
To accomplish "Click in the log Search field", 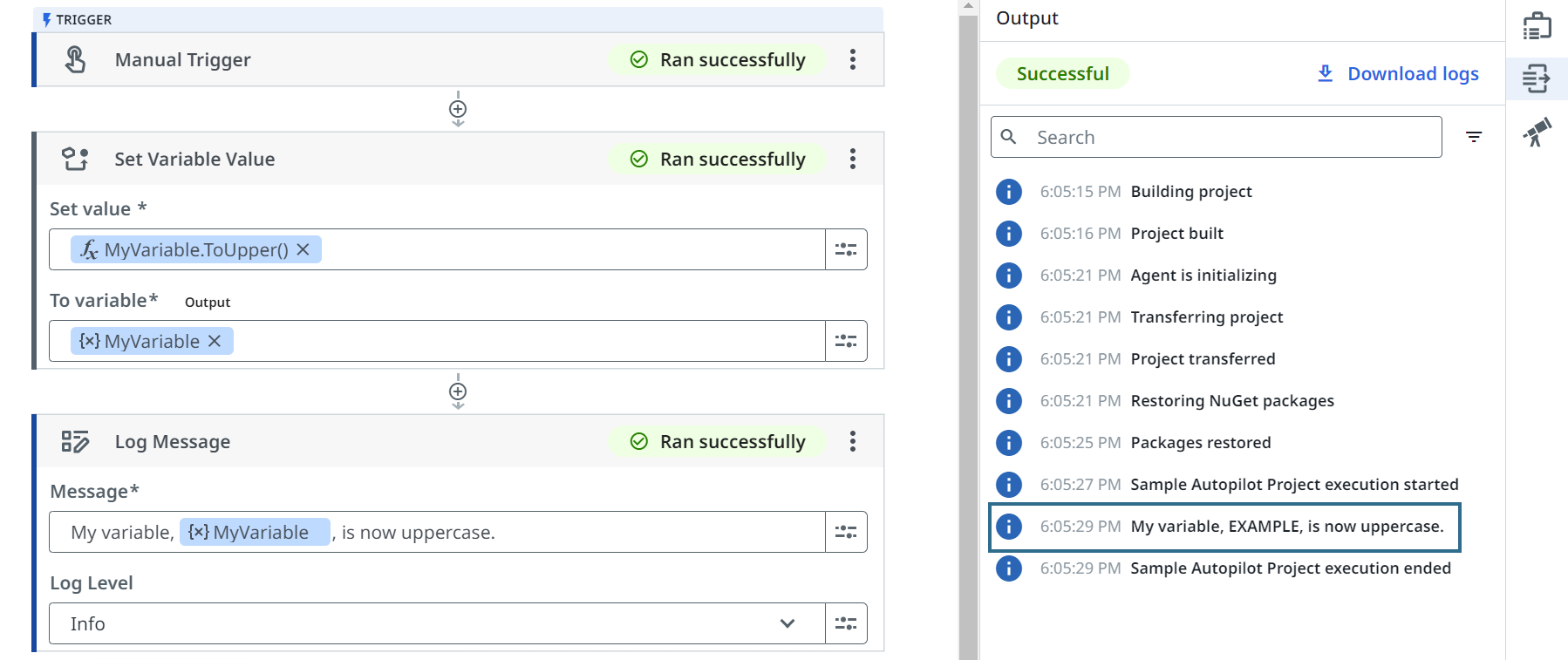I will point(1230,137).
